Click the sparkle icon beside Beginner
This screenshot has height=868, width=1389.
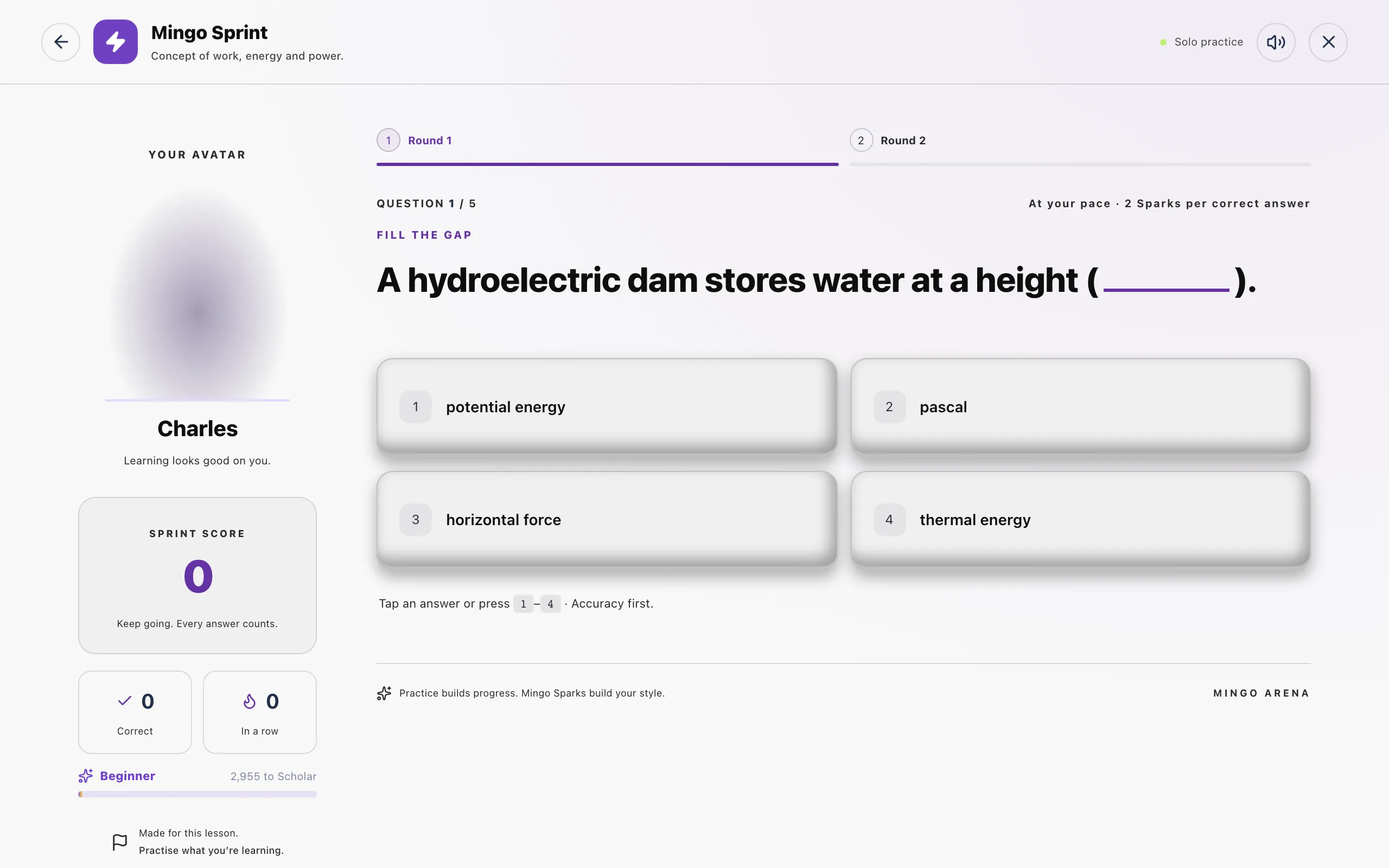[86, 776]
